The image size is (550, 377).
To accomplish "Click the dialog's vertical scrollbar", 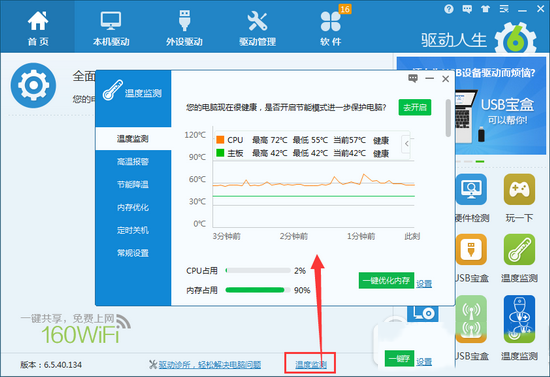I will pyautogui.click(x=448, y=118).
